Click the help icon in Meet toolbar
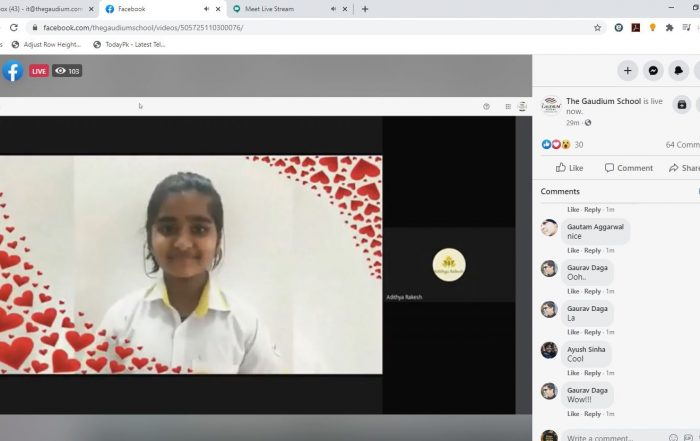The image size is (700, 441). click(x=486, y=106)
